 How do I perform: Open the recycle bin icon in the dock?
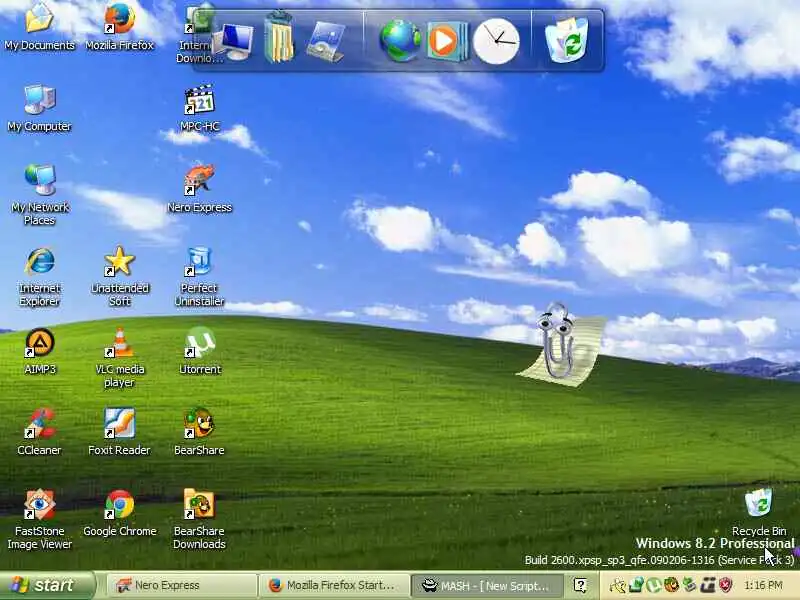[x=566, y=40]
